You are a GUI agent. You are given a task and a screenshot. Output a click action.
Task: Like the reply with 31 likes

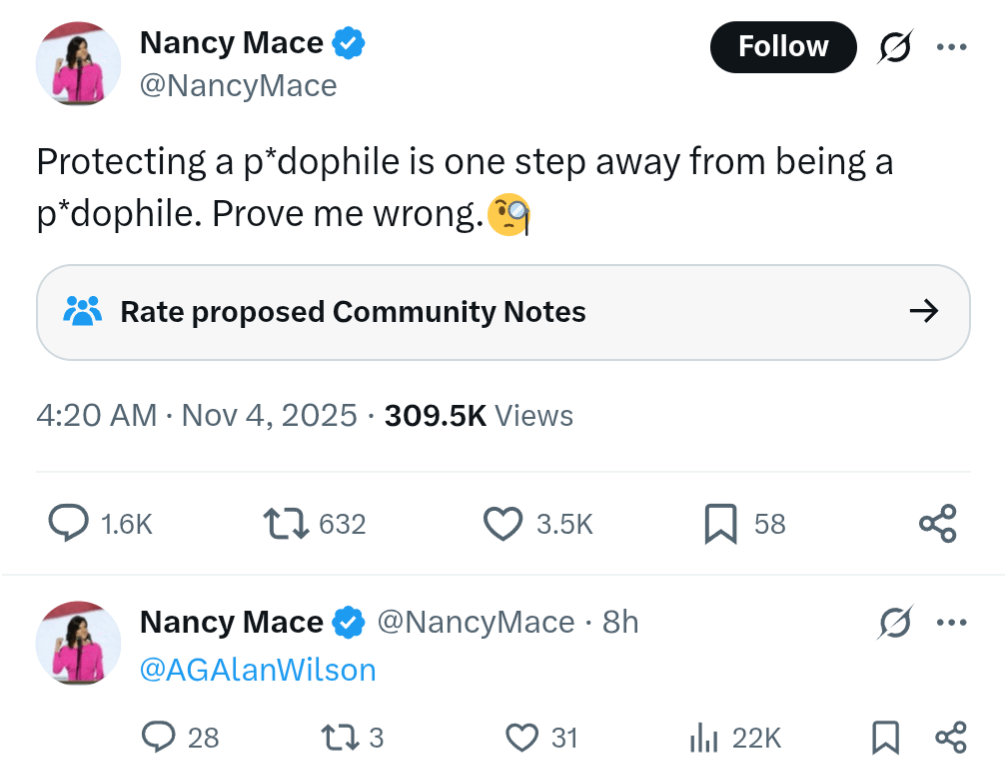coord(521,738)
